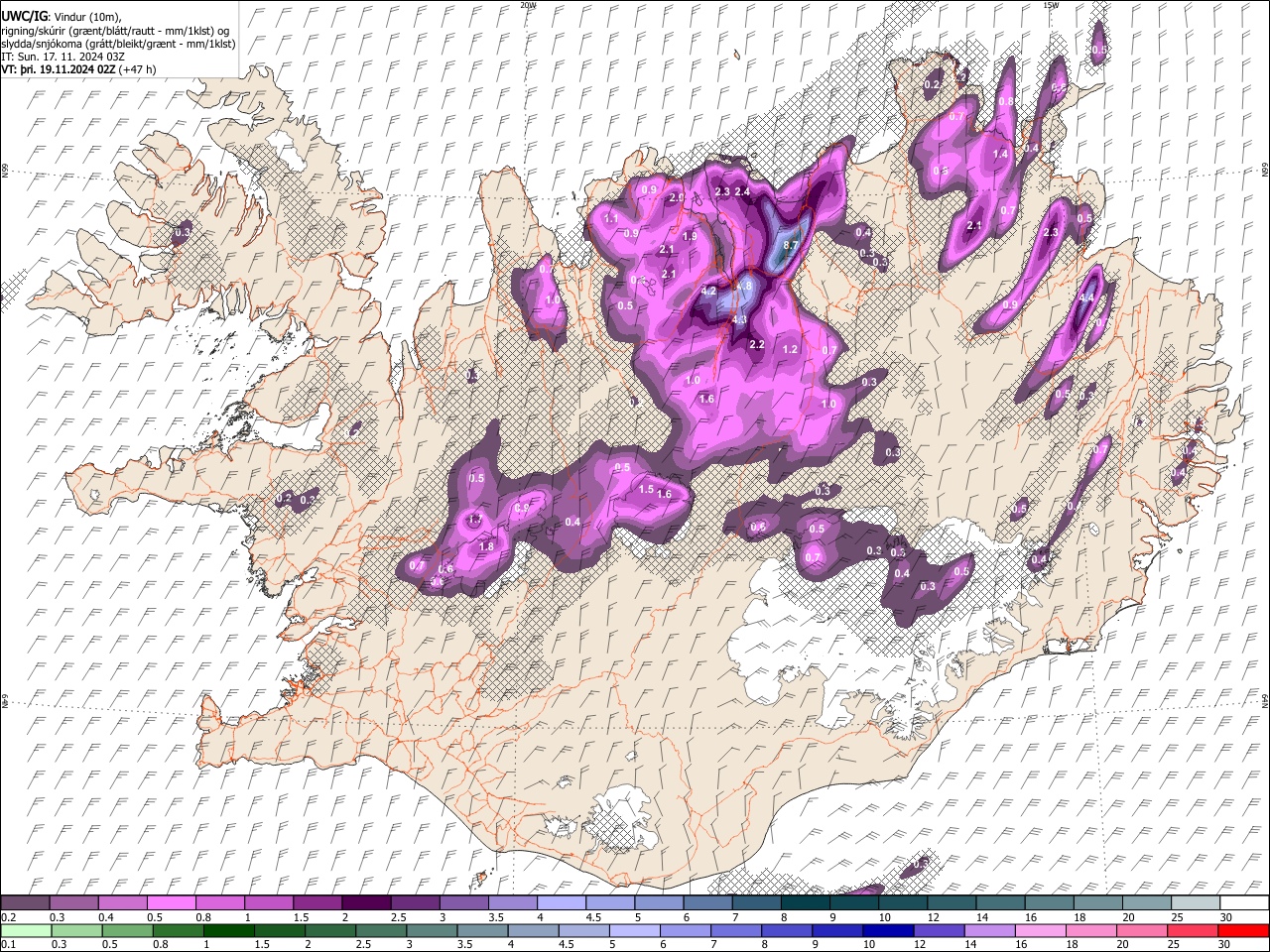Click the 0.1 label on lower legend
The width and height of the screenshot is (1270, 952).
point(7,944)
